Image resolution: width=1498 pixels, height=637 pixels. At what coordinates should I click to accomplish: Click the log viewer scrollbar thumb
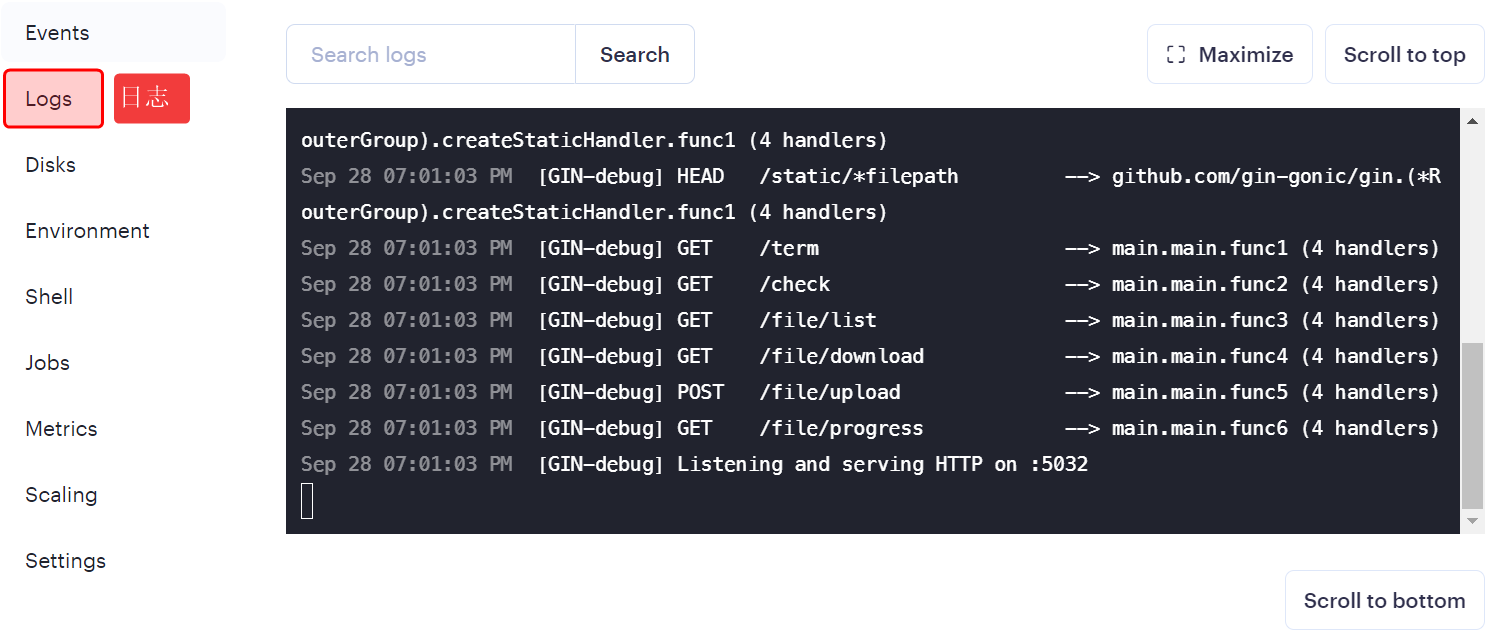point(1472,425)
